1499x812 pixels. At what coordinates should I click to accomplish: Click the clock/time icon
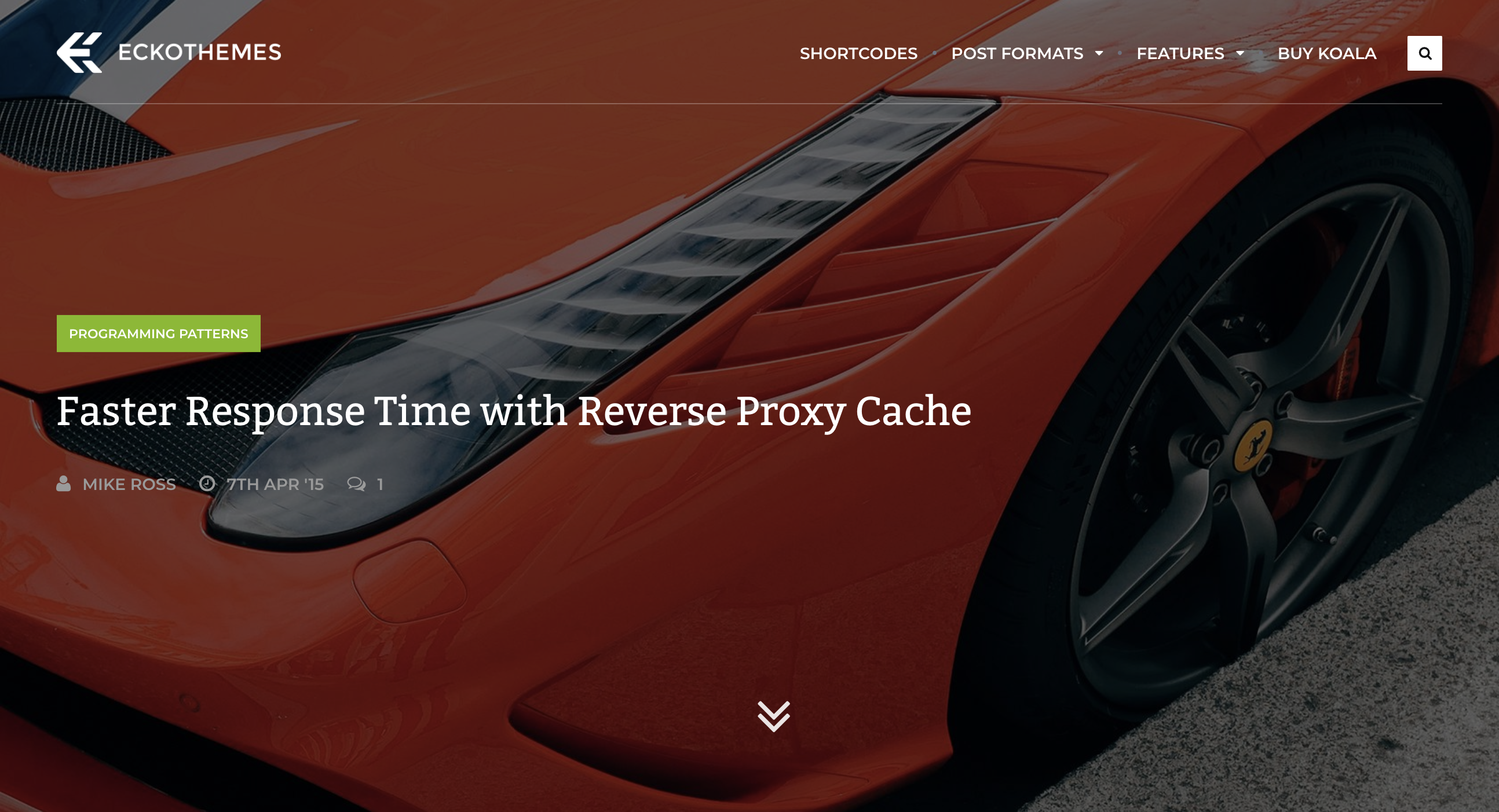click(207, 483)
